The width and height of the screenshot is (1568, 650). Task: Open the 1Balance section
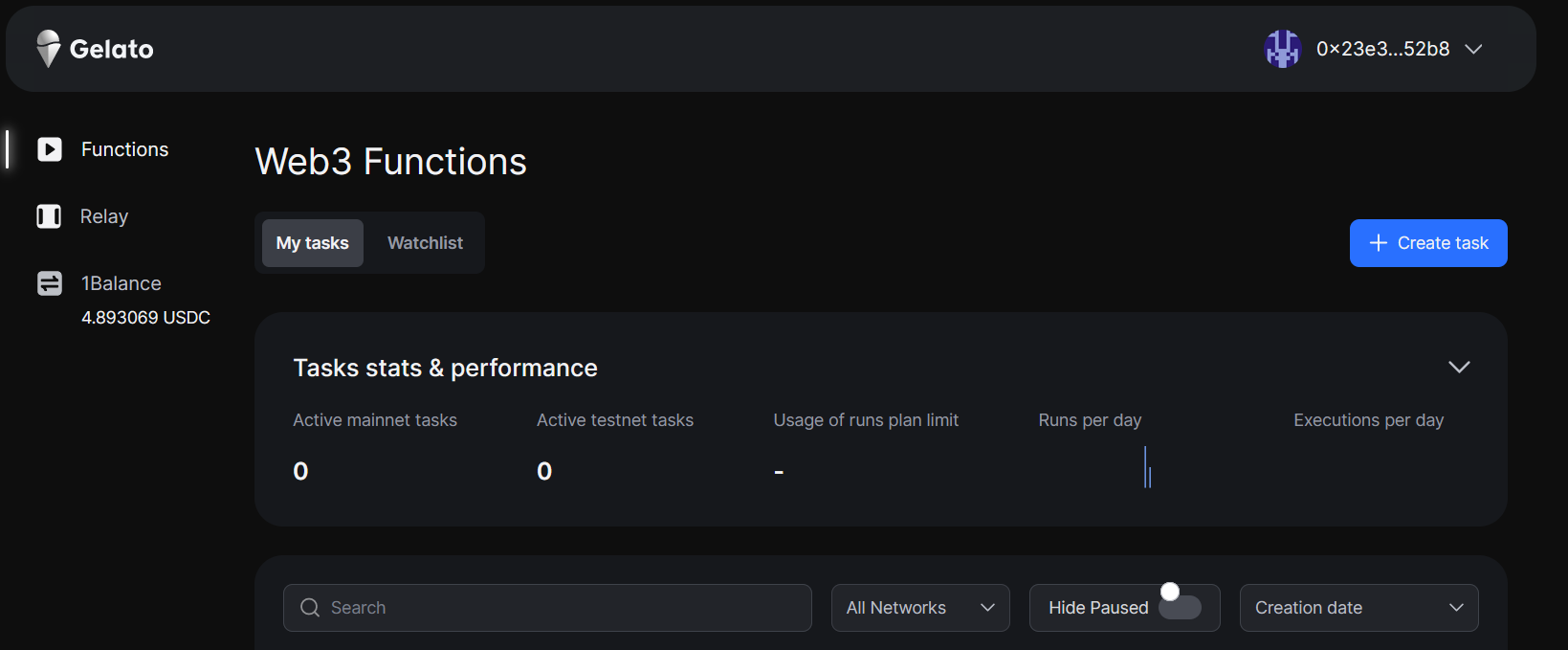121,283
